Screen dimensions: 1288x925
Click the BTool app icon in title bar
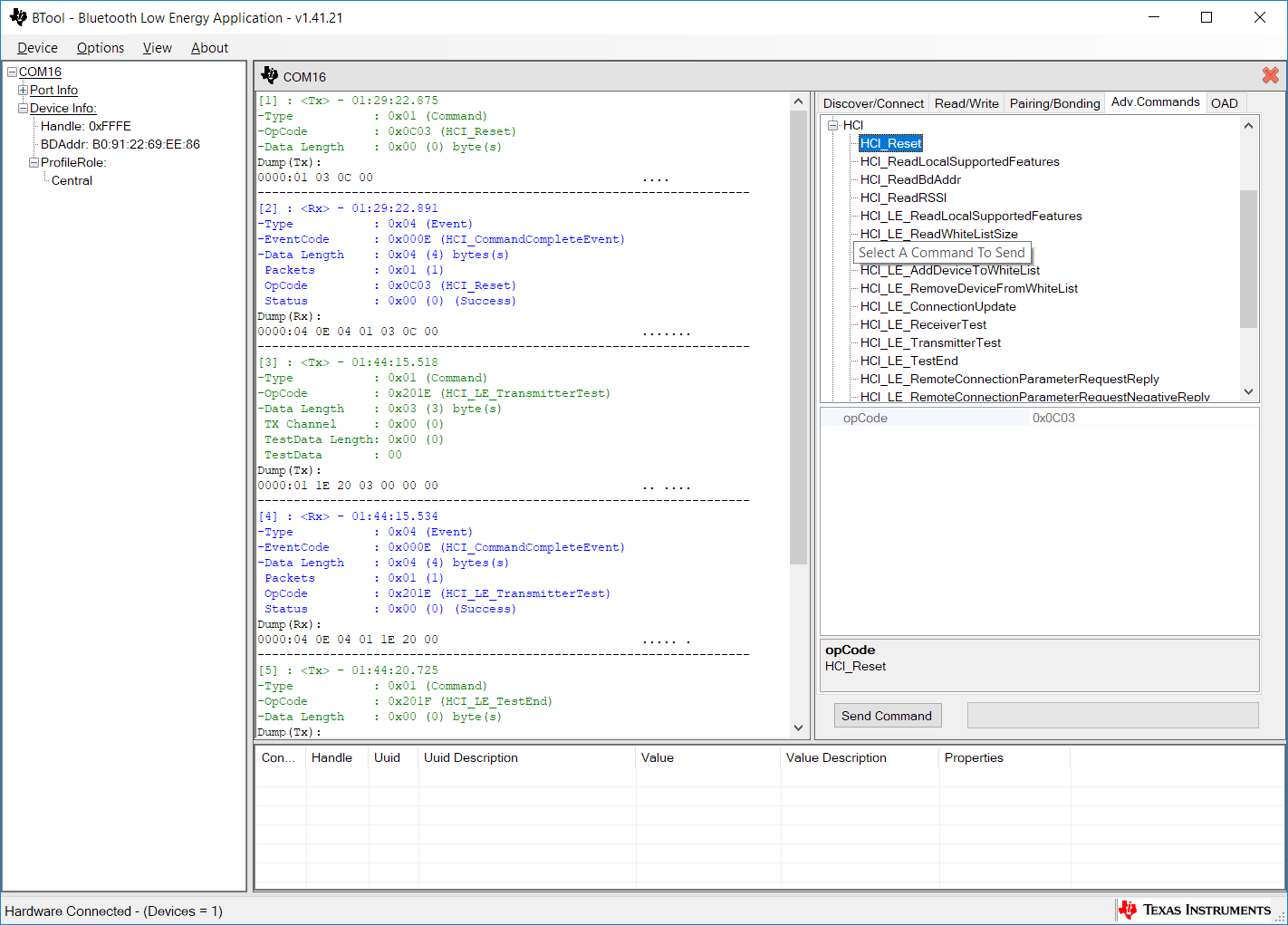pos(18,17)
